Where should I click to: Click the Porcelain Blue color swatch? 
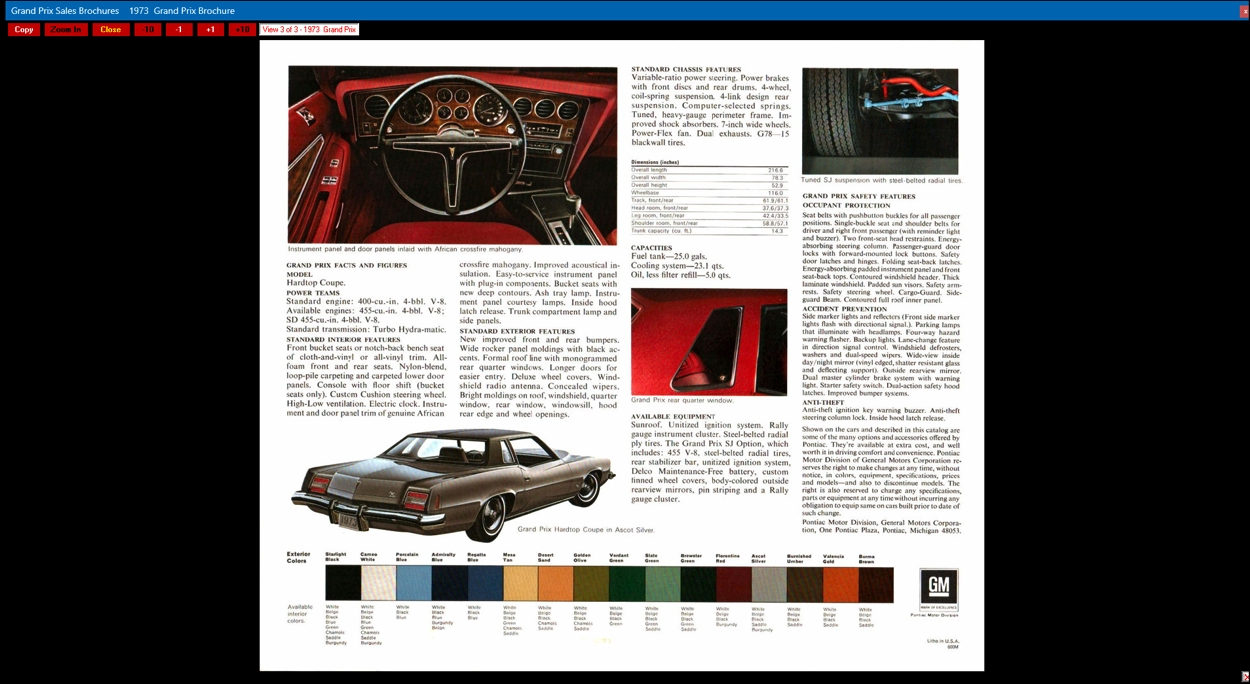click(413, 584)
